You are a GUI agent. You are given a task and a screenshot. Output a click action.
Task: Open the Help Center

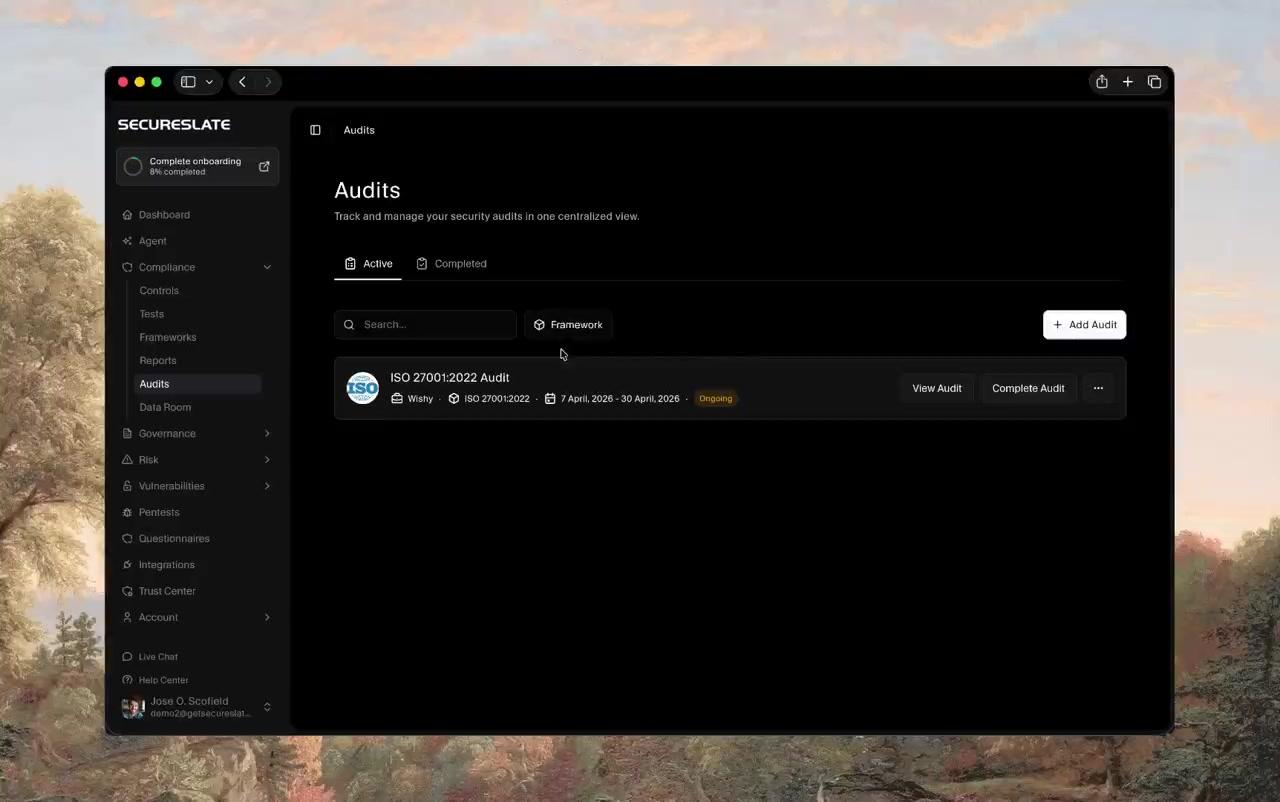[163, 680]
